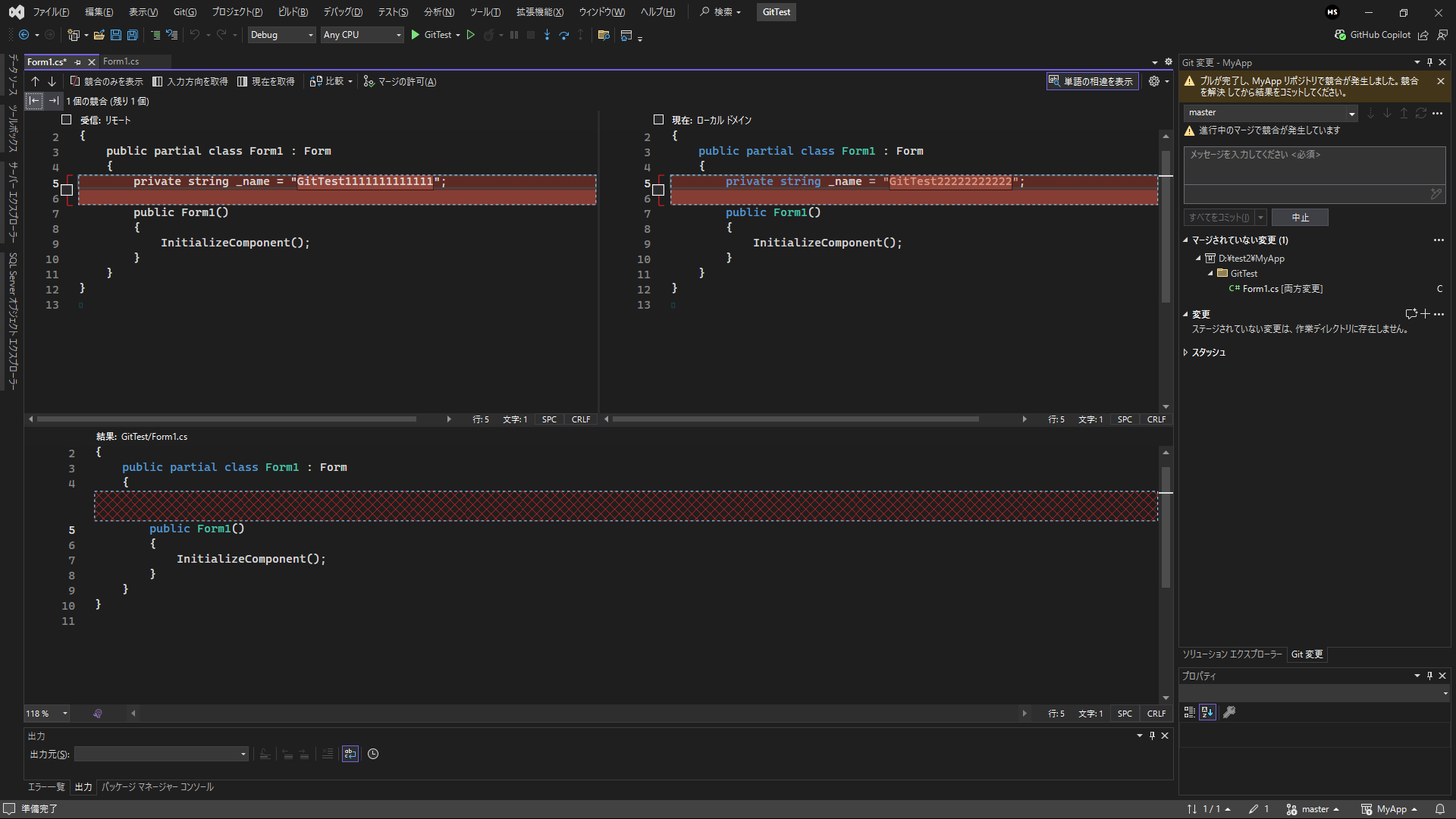Go to previous conflict arrow
This screenshot has height=819, width=1456.
click(36, 81)
